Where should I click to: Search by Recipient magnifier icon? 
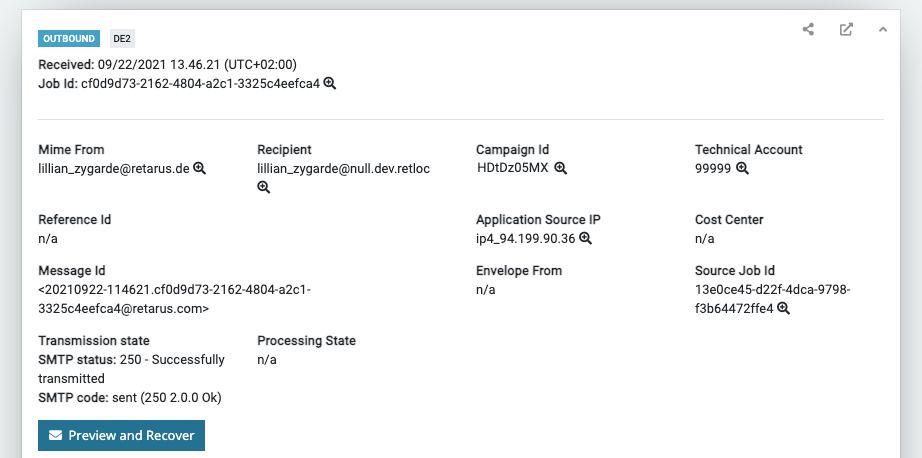pos(264,187)
